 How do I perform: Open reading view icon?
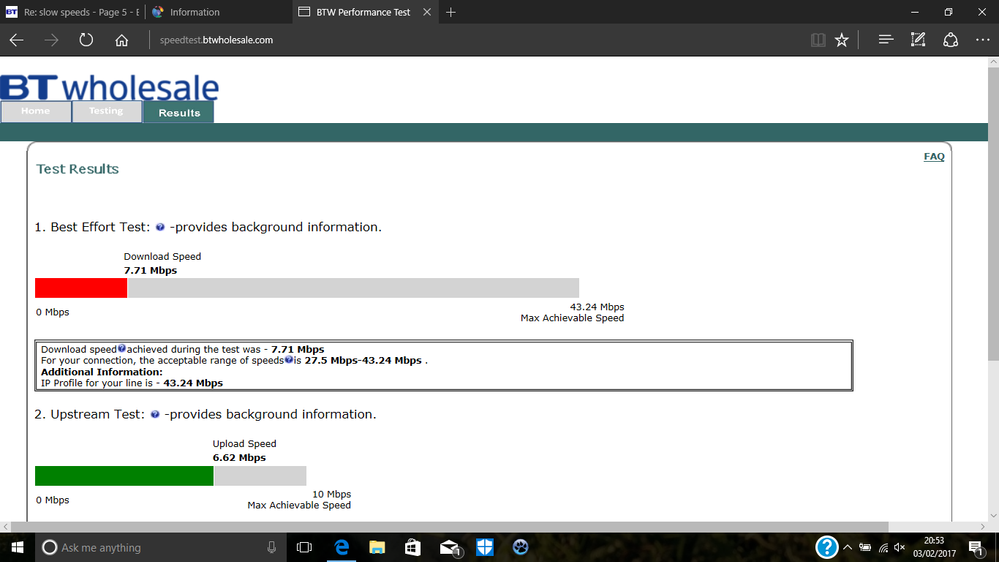[818, 40]
